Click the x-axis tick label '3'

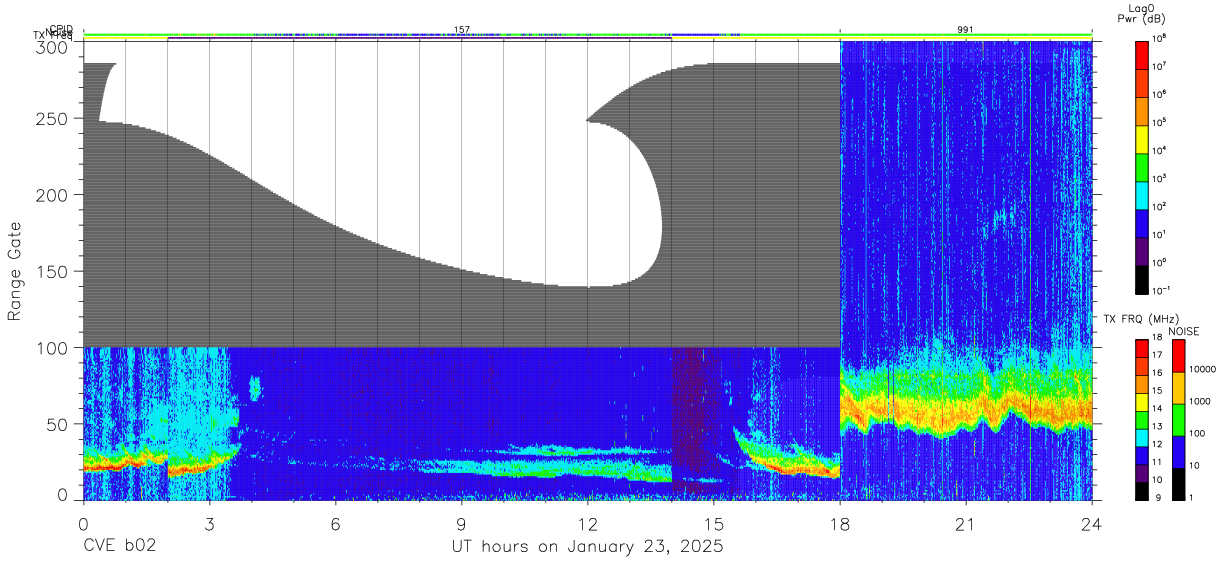(210, 524)
